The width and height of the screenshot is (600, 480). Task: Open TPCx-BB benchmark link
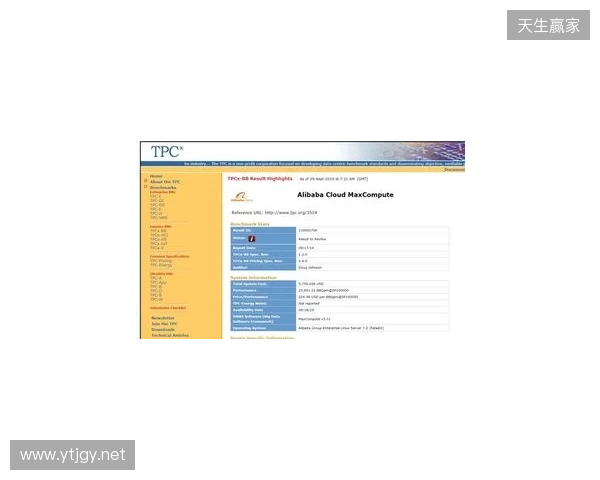[x=158, y=231]
